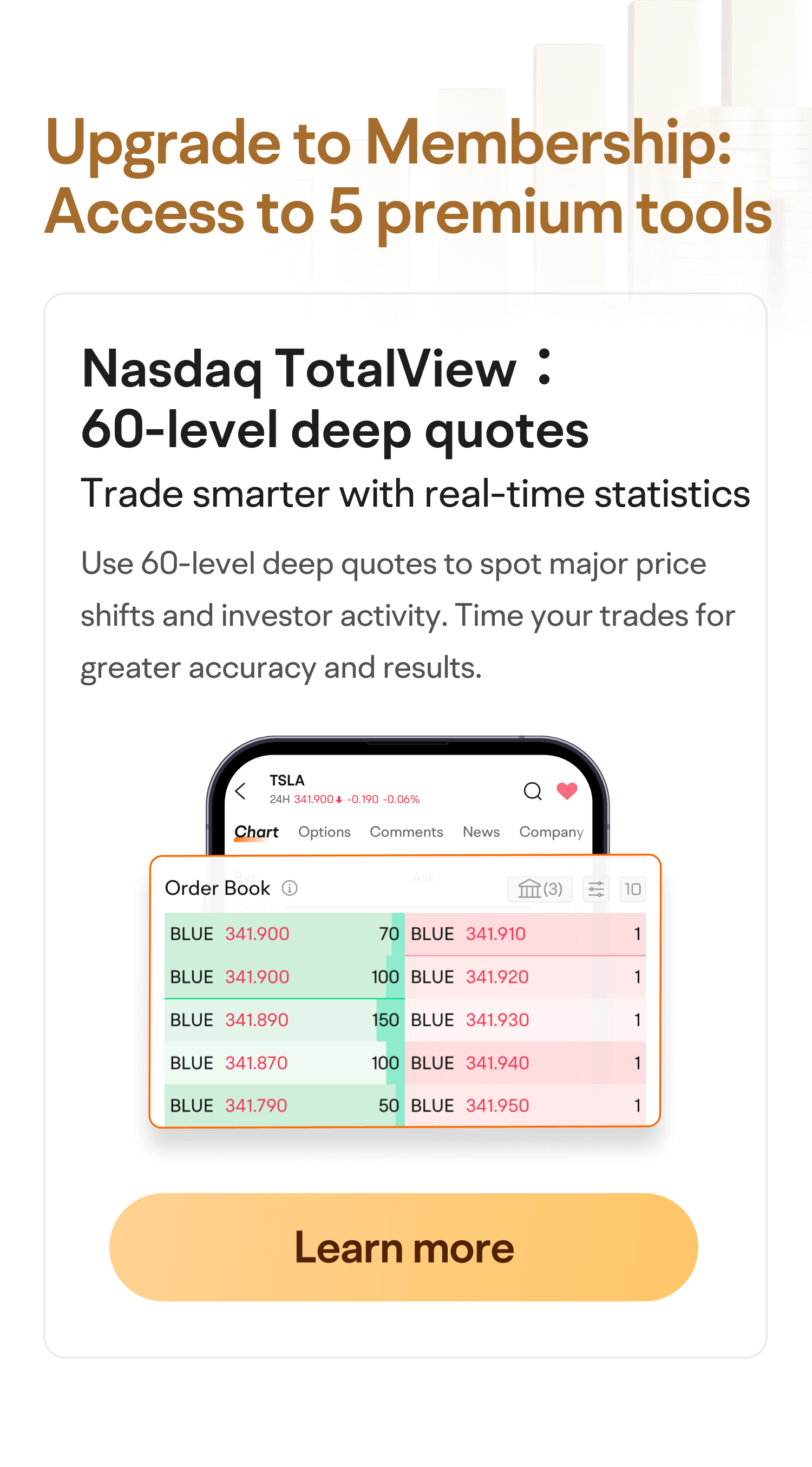The width and height of the screenshot is (812, 1467).
Task: Click the Order Book title
Action: click(x=217, y=888)
